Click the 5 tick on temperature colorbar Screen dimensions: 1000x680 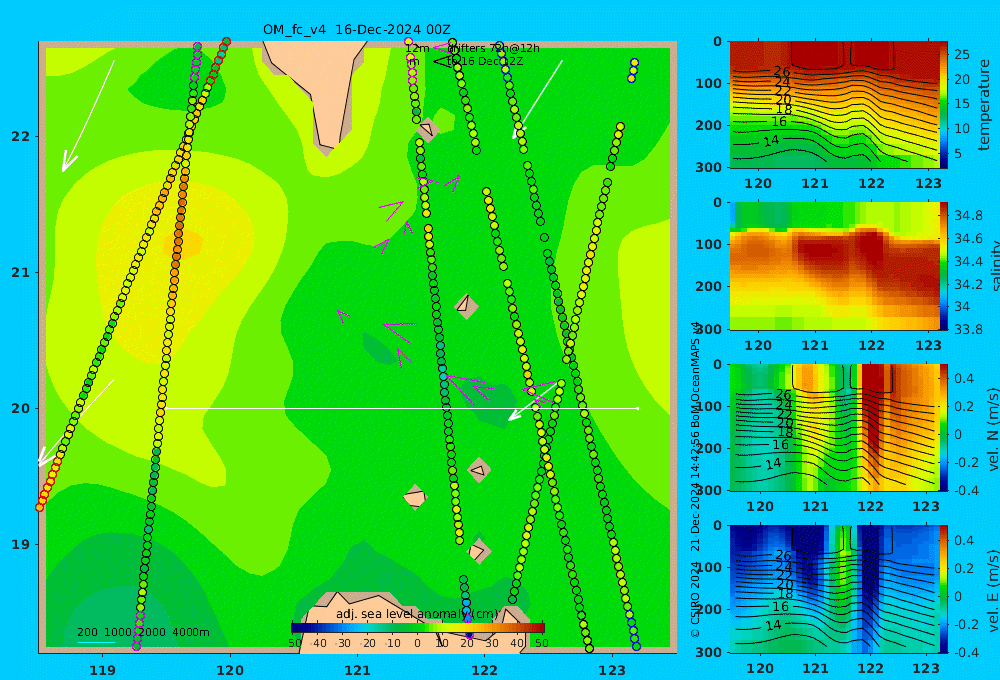coord(958,154)
